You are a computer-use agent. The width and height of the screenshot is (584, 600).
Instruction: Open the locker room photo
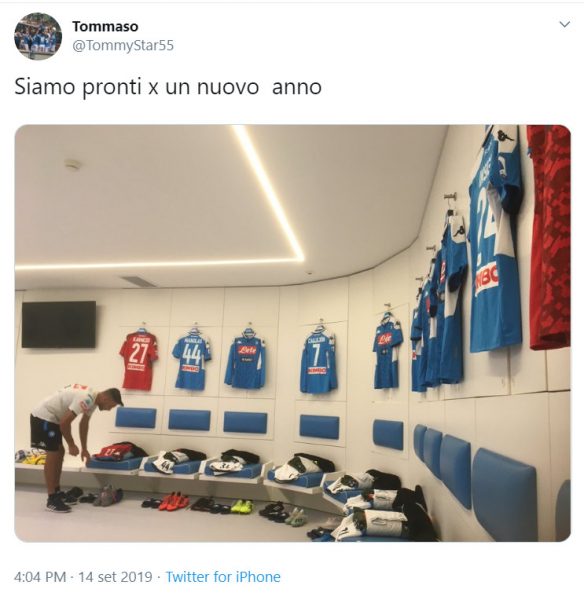(292, 333)
